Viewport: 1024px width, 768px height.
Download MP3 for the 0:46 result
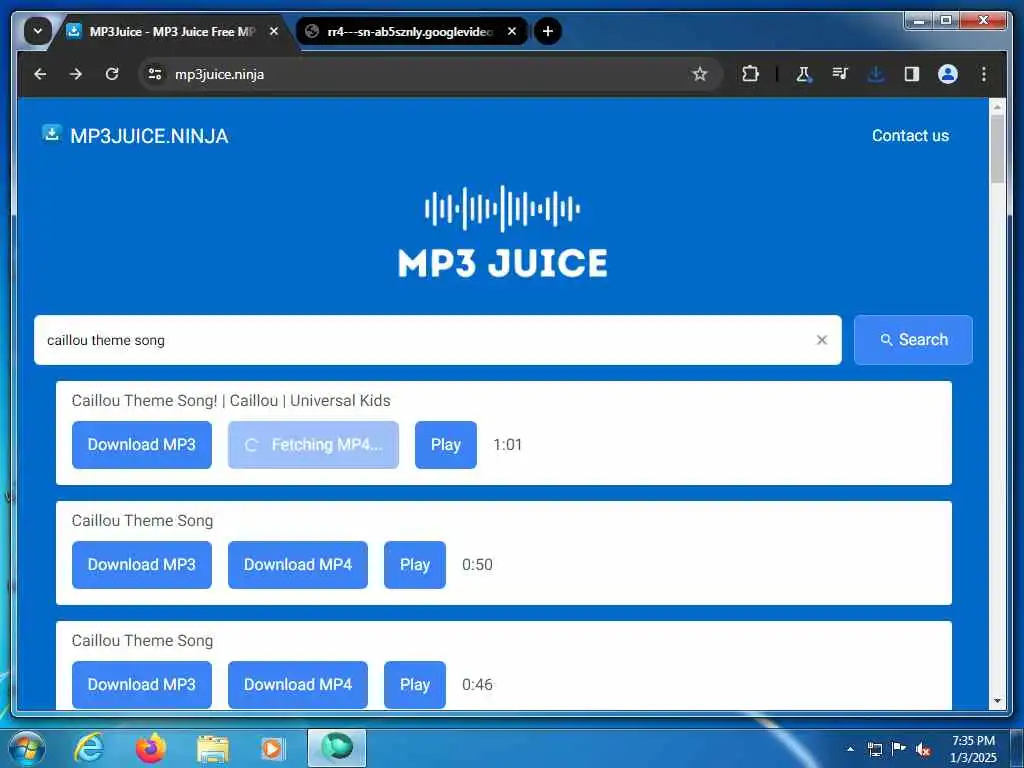click(x=142, y=684)
